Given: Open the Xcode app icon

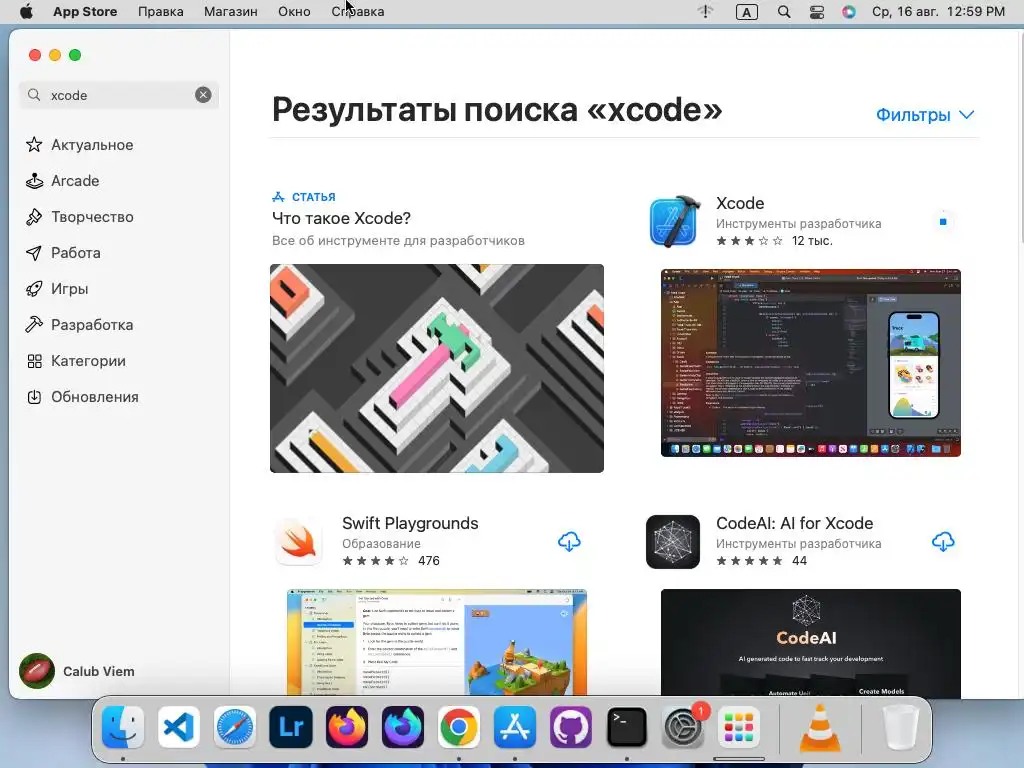Looking at the screenshot, I should pyautogui.click(x=675, y=221).
